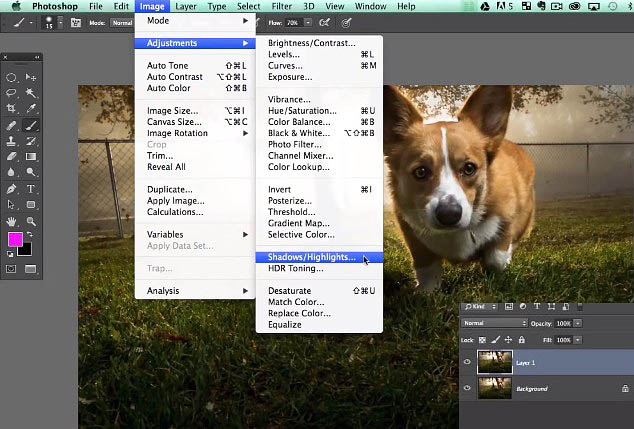Select the Hand tool
634x429 pixels.
[11, 221]
